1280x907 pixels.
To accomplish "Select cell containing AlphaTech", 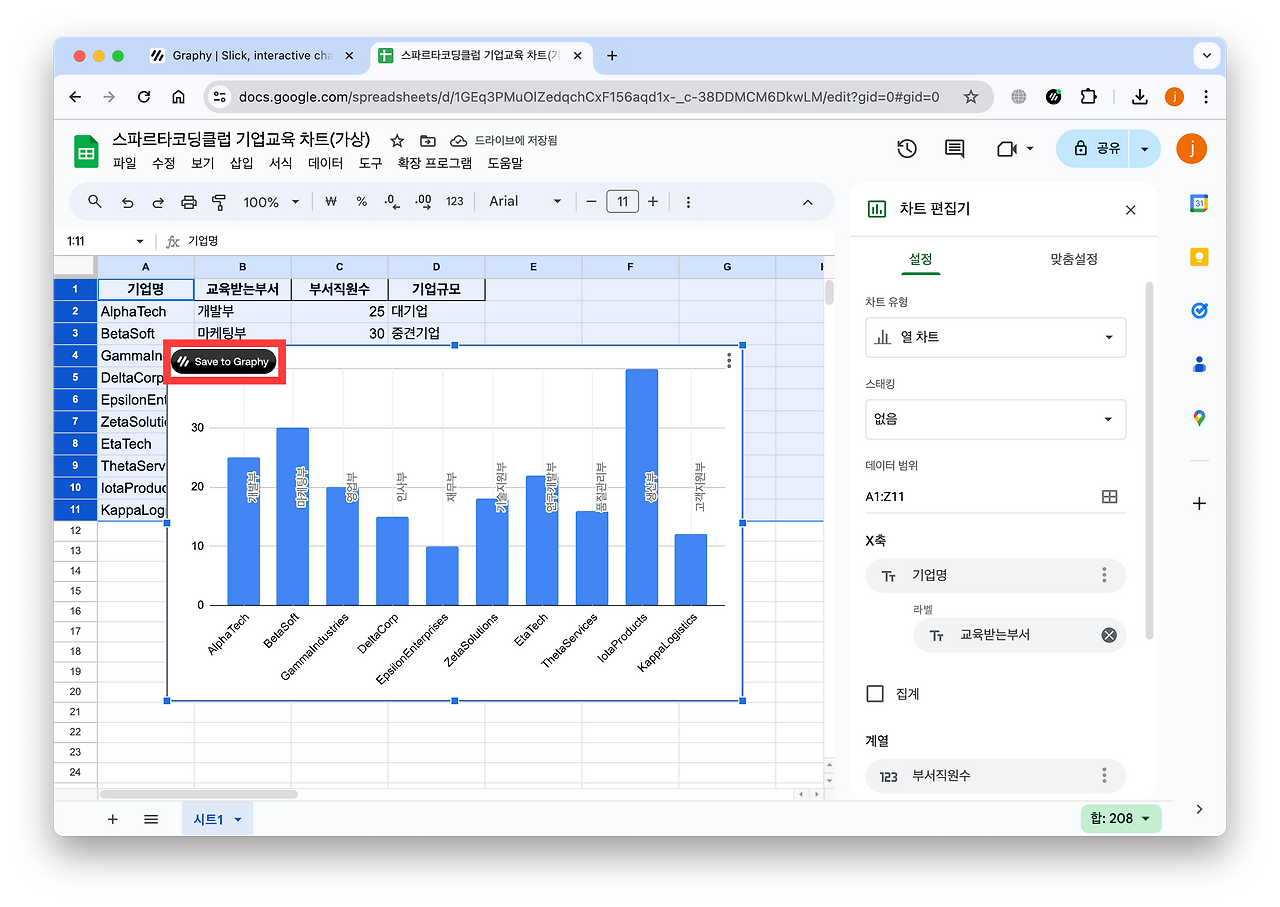I will [145, 312].
